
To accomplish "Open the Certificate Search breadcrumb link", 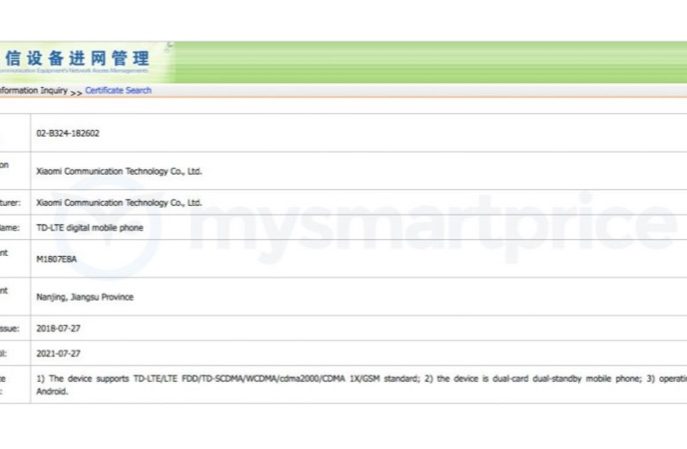I will [x=118, y=91].
